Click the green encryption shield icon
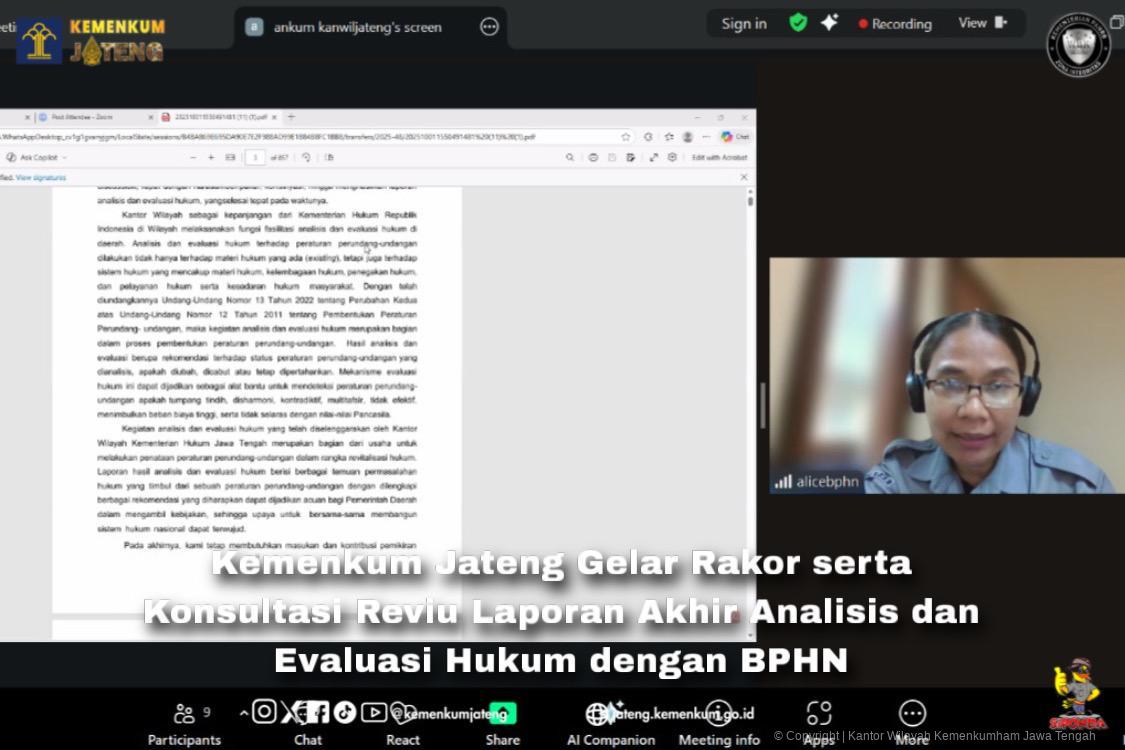Viewport: 1125px width, 750px height. [798, 23]
